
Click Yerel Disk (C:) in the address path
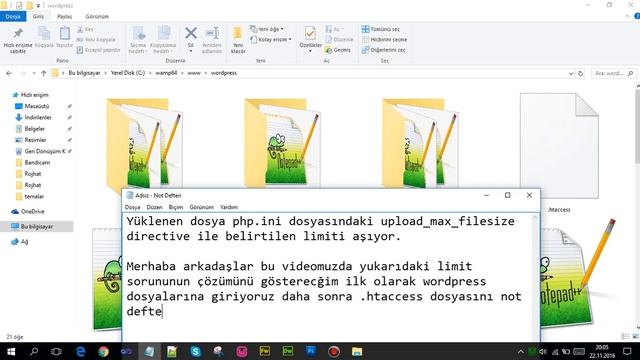(x=128, y=73)
